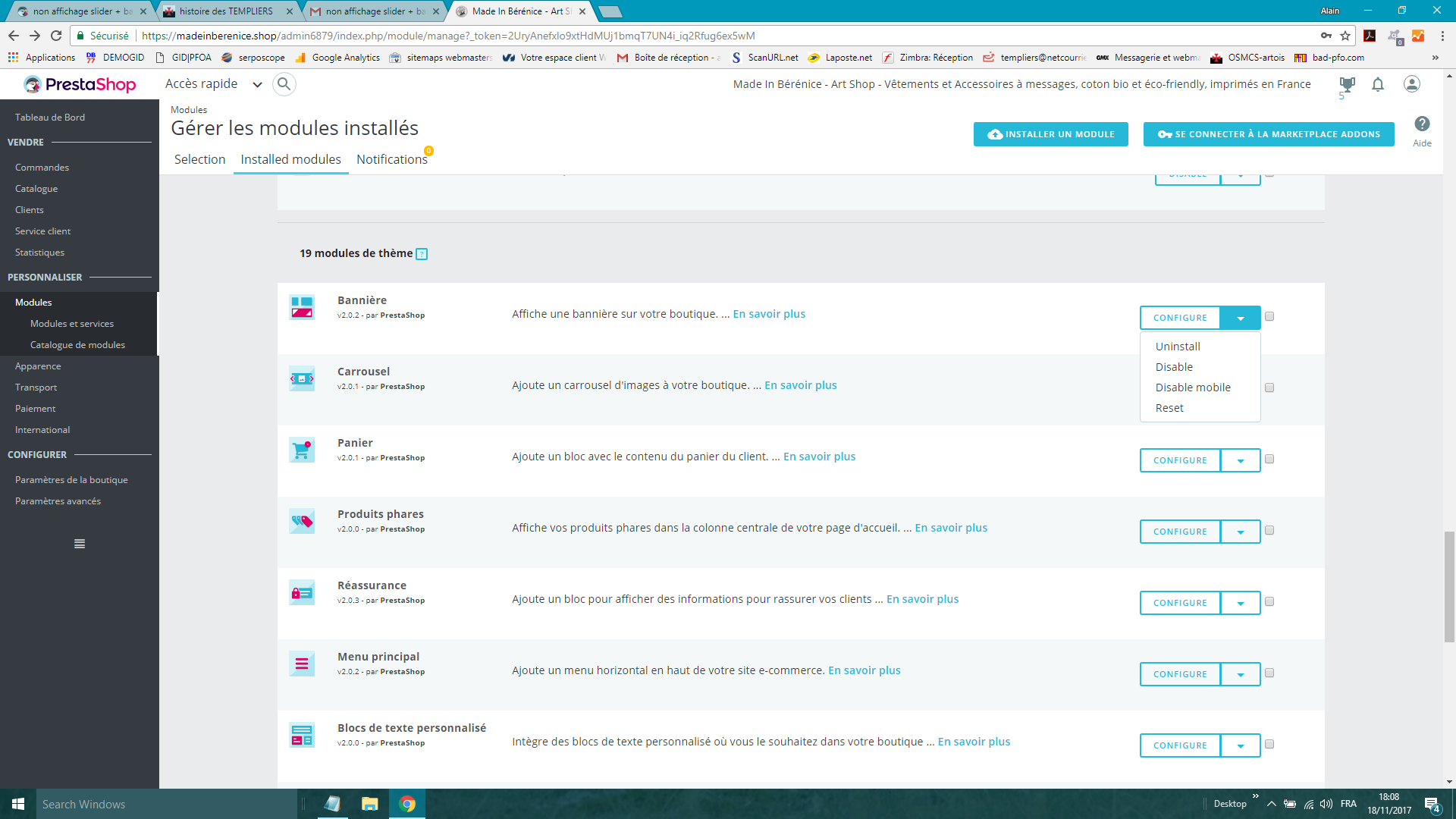Configure the Panier module
The image size is (1456, 819).
1180,460
